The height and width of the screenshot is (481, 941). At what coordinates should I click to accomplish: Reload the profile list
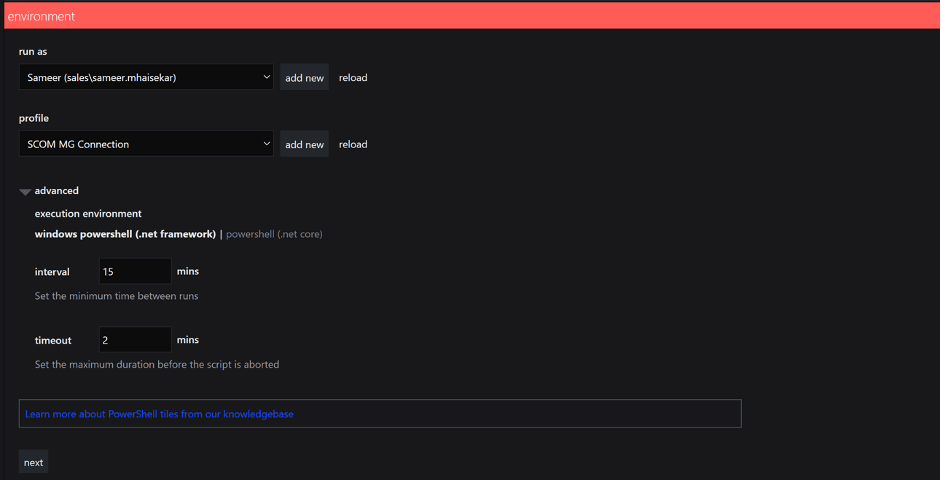tap(353, 145)
